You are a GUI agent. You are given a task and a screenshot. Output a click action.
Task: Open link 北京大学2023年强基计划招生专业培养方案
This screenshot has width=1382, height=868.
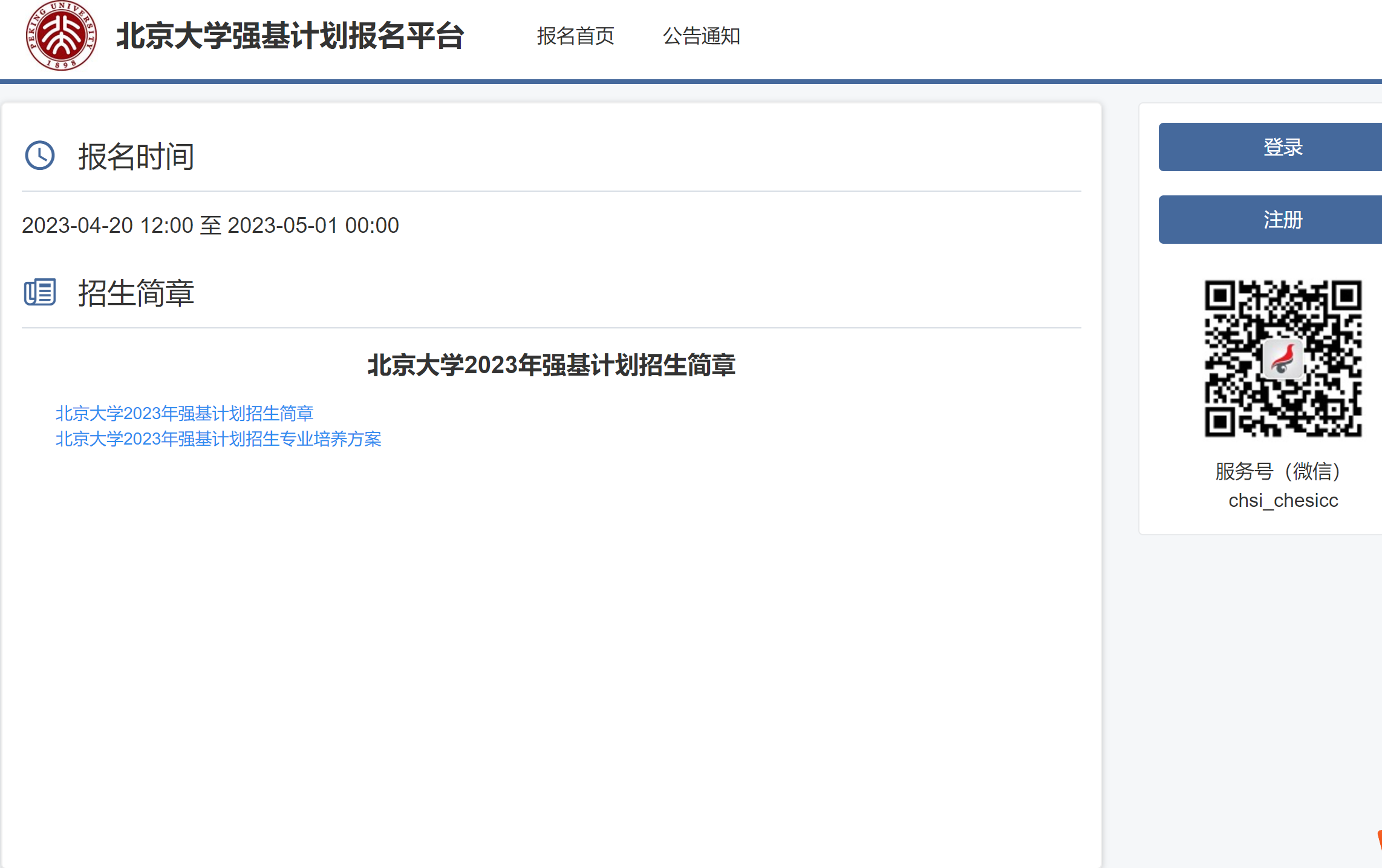coord(218,439)
